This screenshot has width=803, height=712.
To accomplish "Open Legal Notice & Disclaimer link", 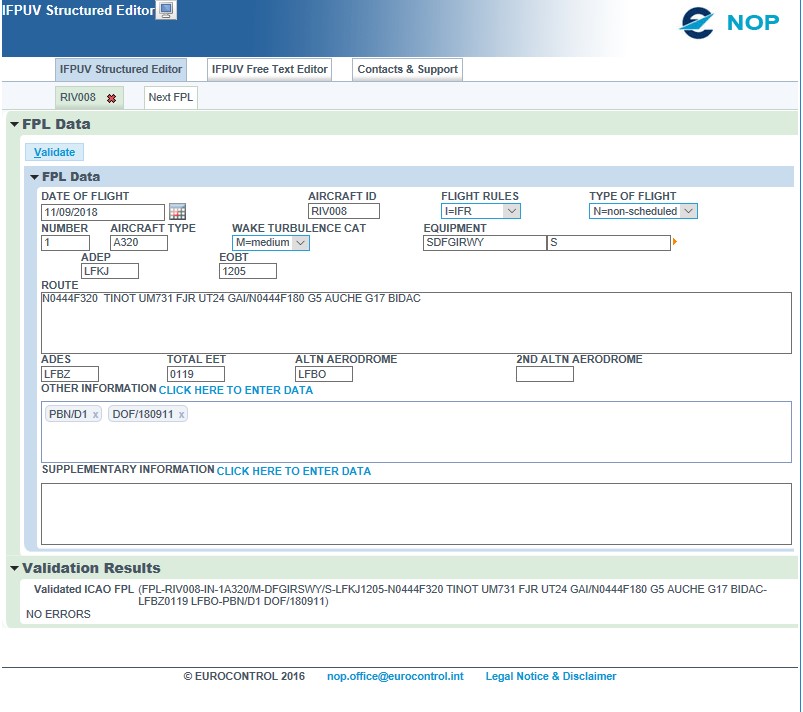I will tap(551, 676).
